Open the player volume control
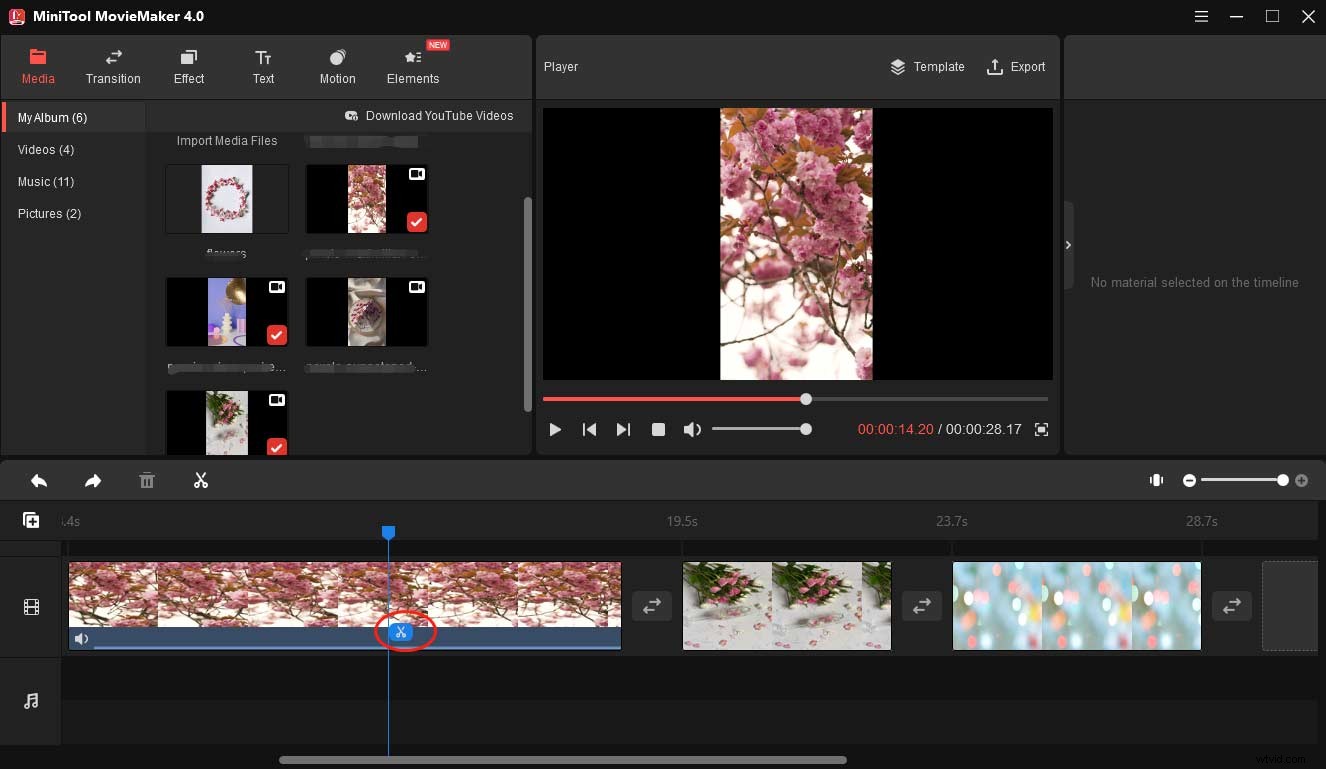 [692, 429]
